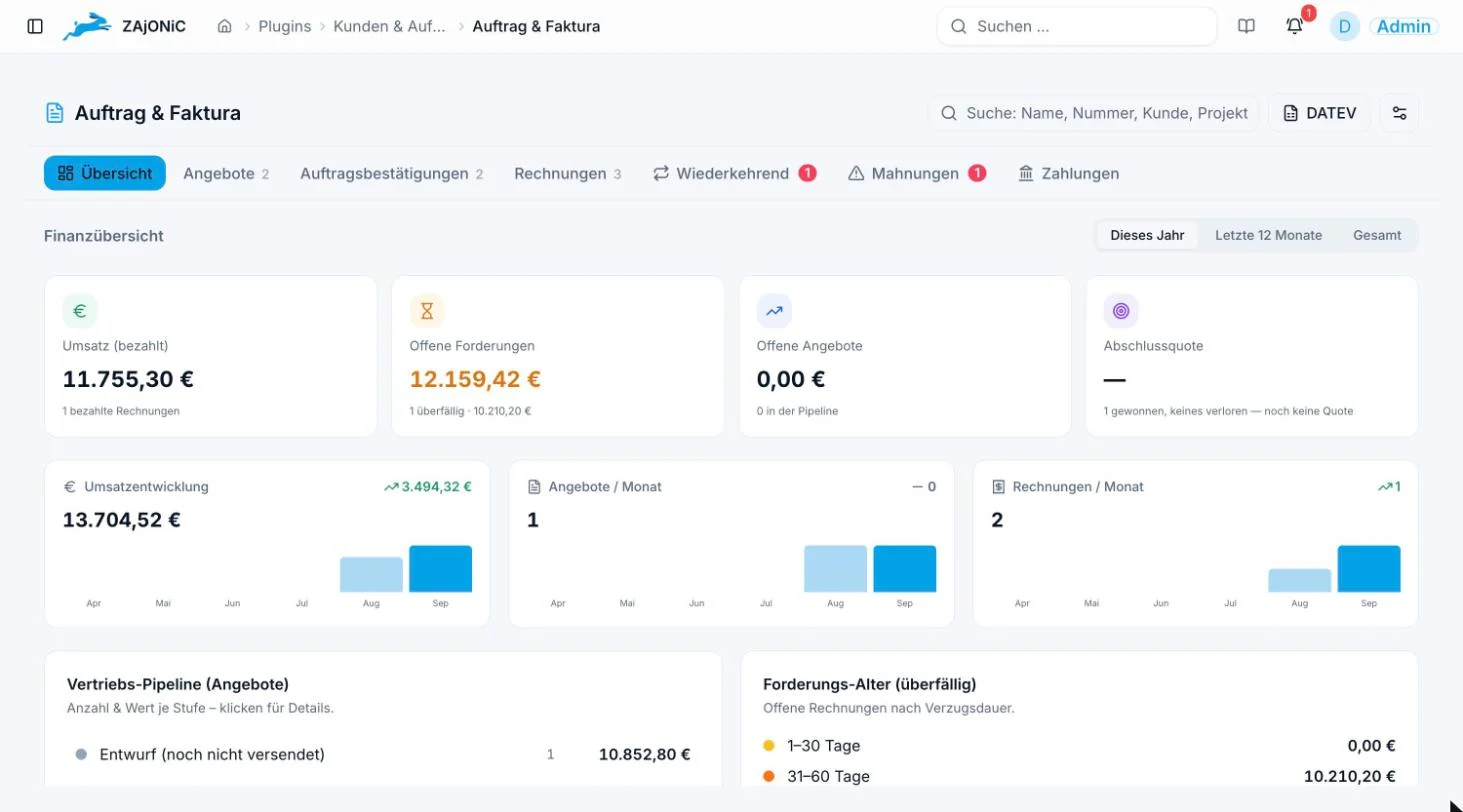Click the 12.159,42 € Forderungen value
Viewport: 1463px width, 812px height.
pyautogui.click(x=475, y=379)
